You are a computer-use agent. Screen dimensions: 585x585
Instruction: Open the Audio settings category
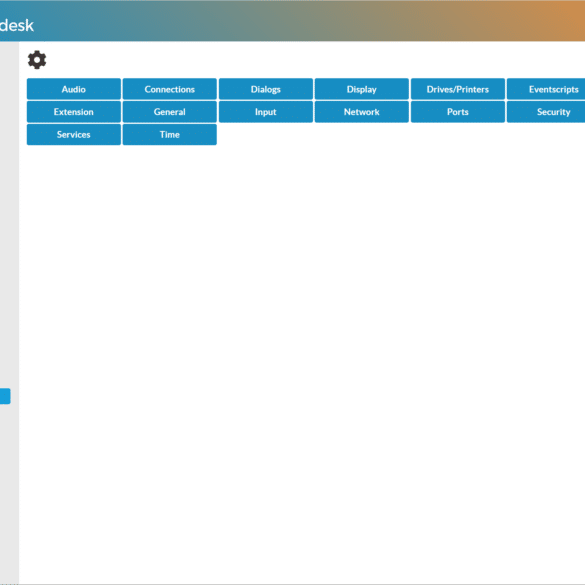click(74, 89)
